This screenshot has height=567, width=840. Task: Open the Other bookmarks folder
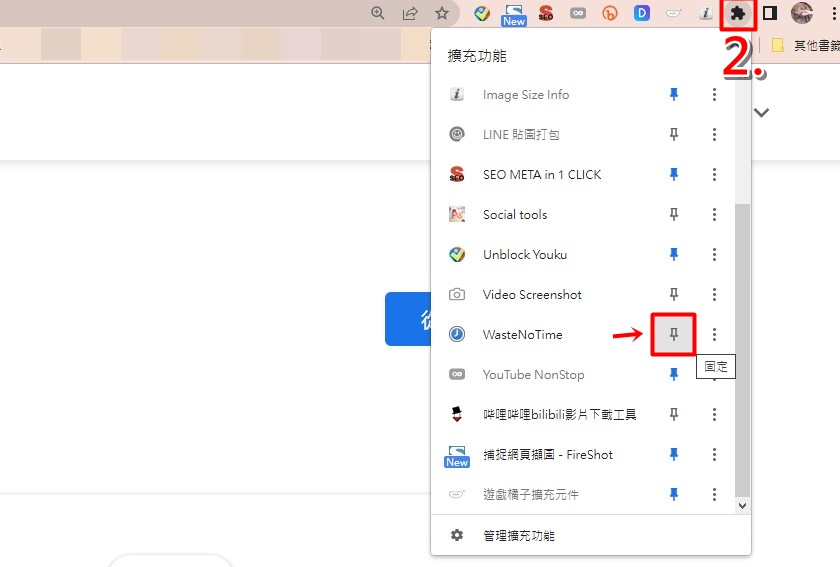(805, 46)
